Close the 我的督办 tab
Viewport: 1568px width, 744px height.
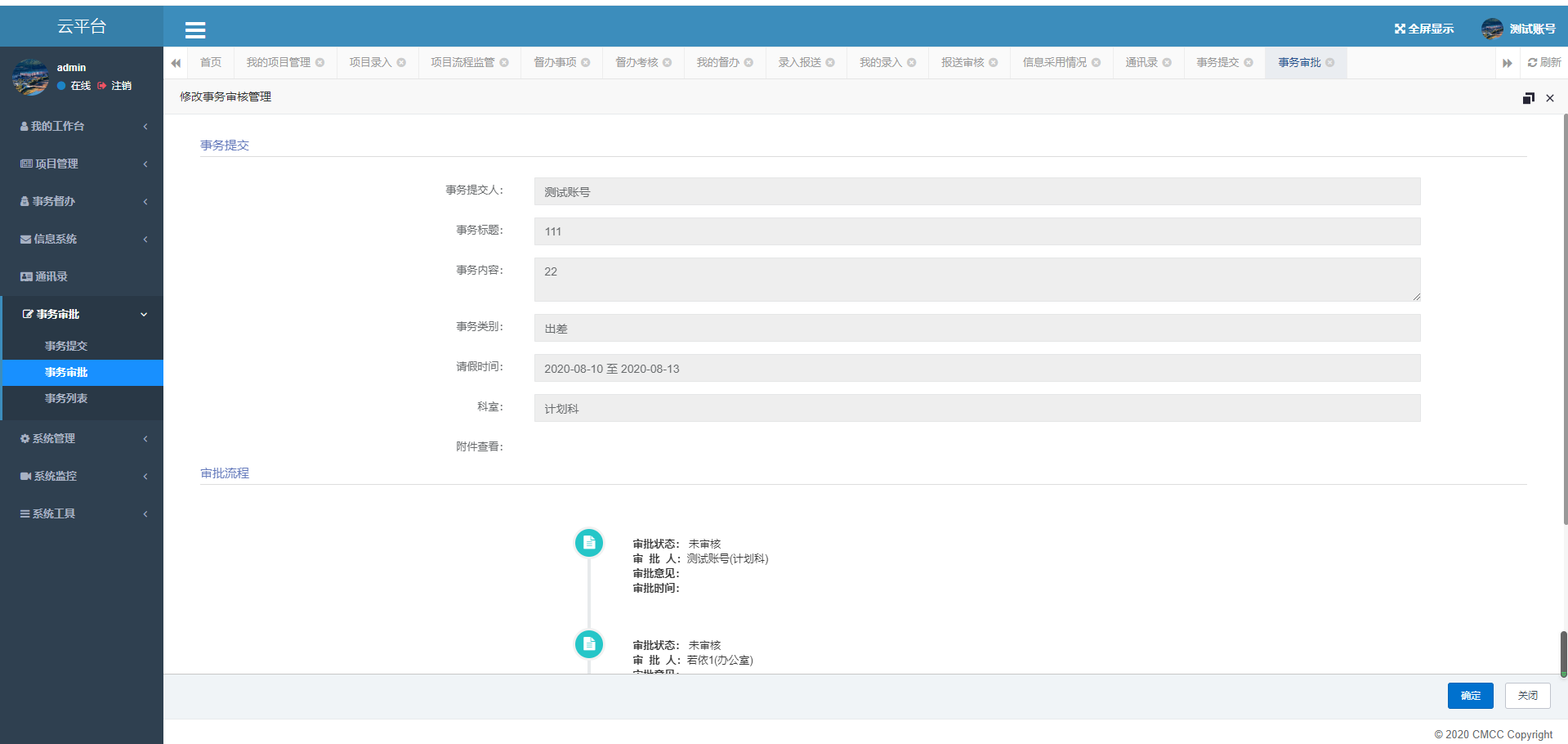[748, 63]
